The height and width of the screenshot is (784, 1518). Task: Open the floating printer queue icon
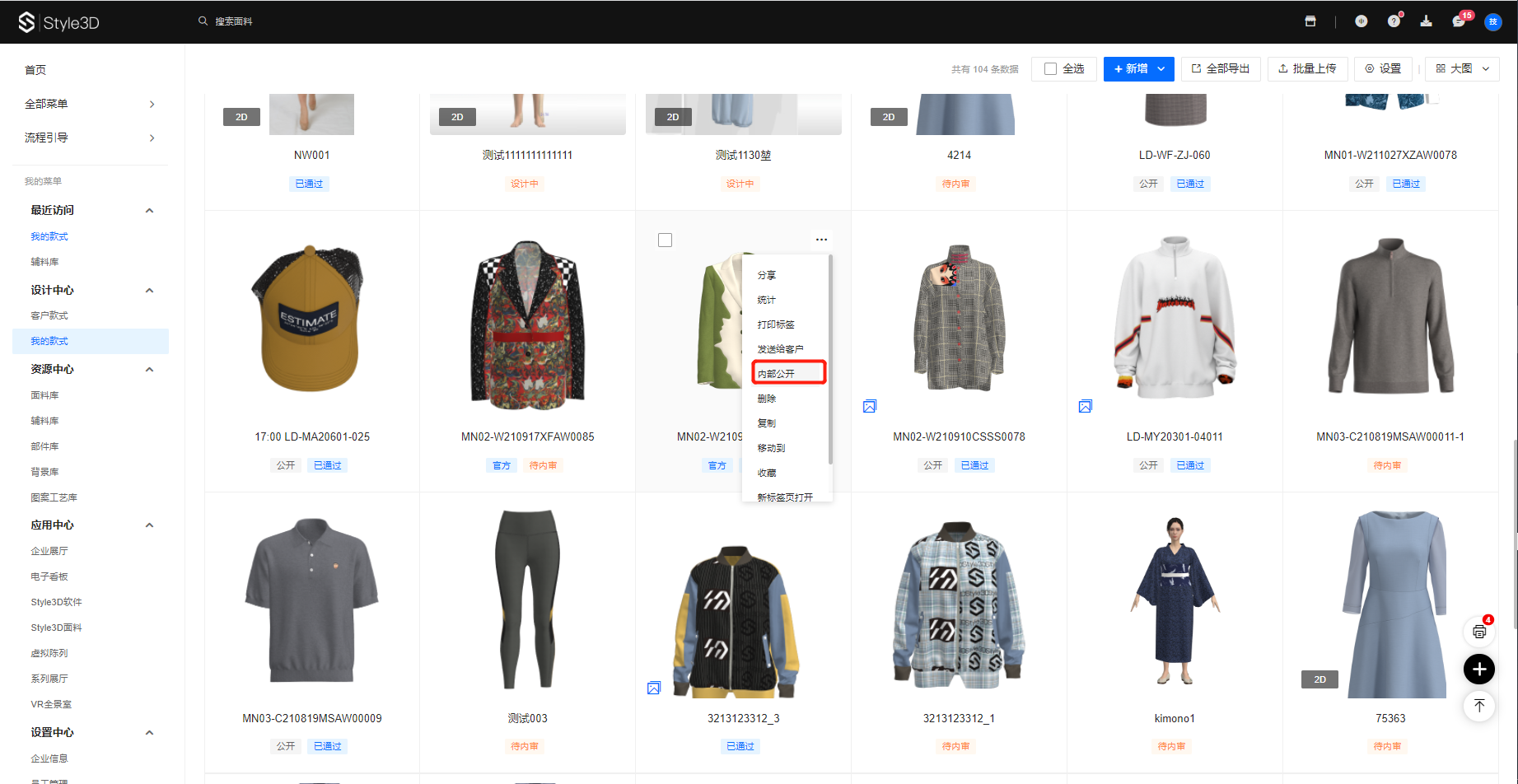point(1479,632)
